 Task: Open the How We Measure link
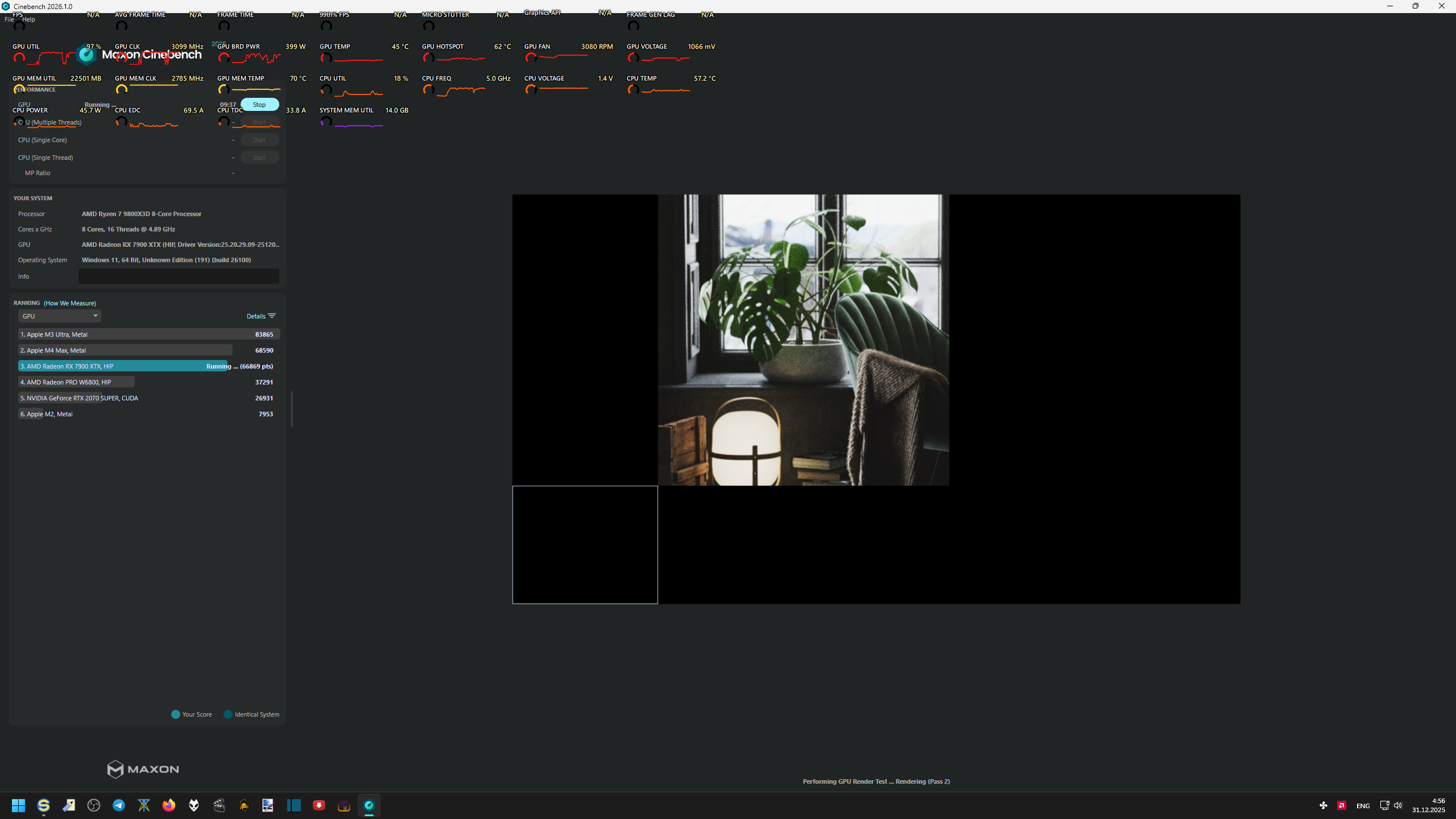(x=70, y=303)
